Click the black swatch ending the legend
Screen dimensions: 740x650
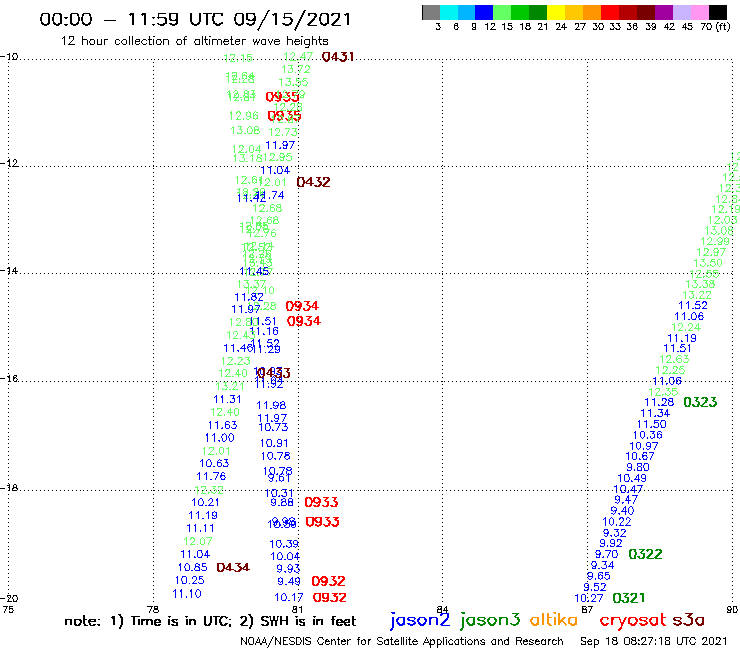717,13
